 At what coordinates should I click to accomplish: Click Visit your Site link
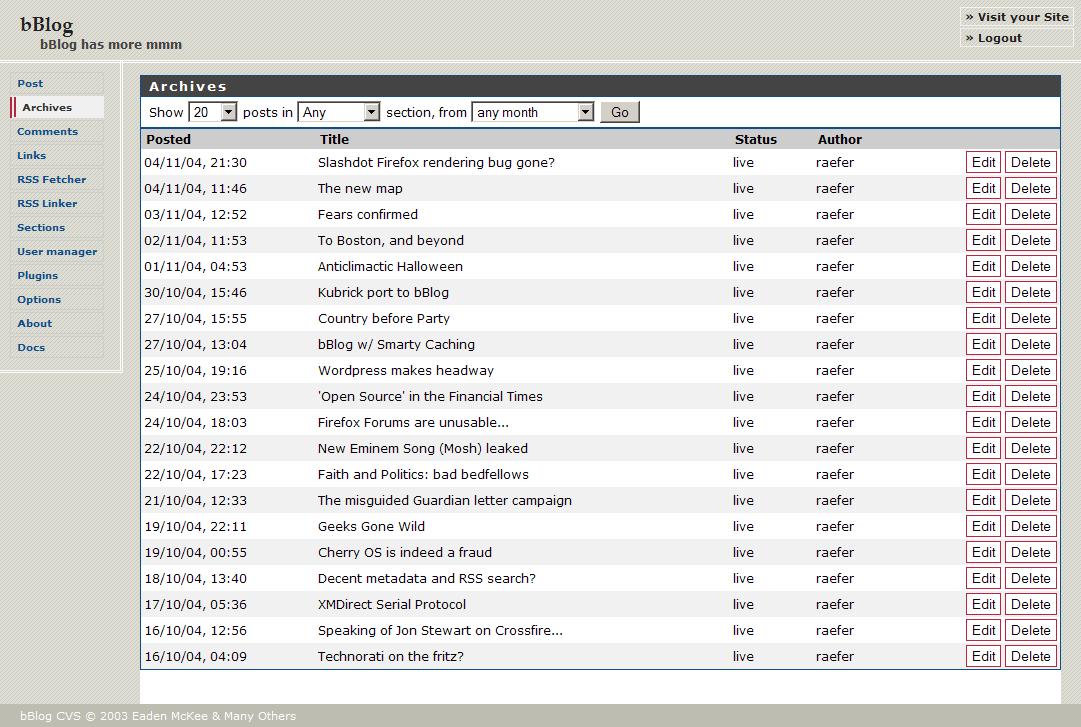point(1016,17)
